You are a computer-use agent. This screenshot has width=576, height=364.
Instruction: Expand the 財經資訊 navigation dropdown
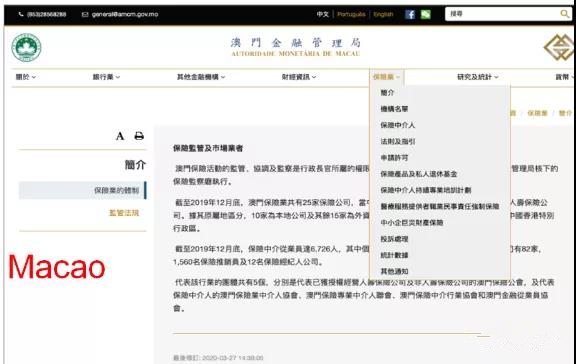click(x=299, y=77)
